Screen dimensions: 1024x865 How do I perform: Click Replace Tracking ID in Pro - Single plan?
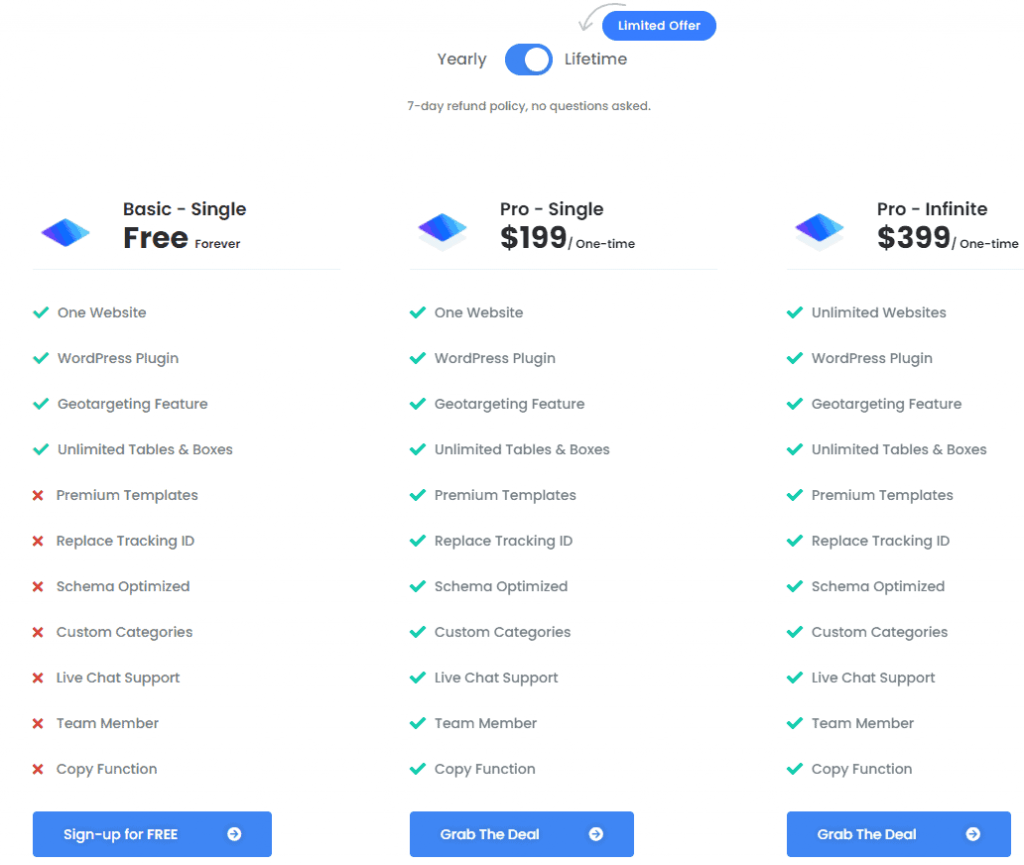[x=504, y=541]
